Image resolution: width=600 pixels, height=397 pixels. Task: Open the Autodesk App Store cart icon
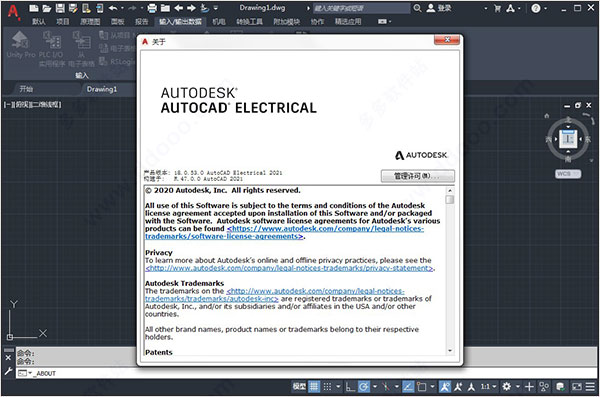tap(497, 8)
